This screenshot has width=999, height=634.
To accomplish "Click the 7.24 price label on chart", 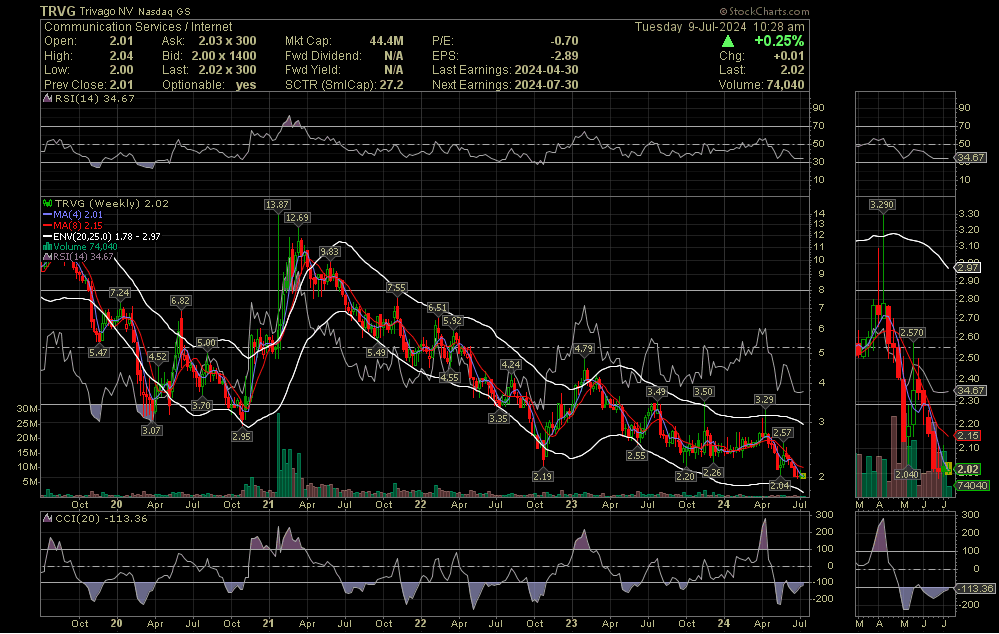I will tap(119, 292).
